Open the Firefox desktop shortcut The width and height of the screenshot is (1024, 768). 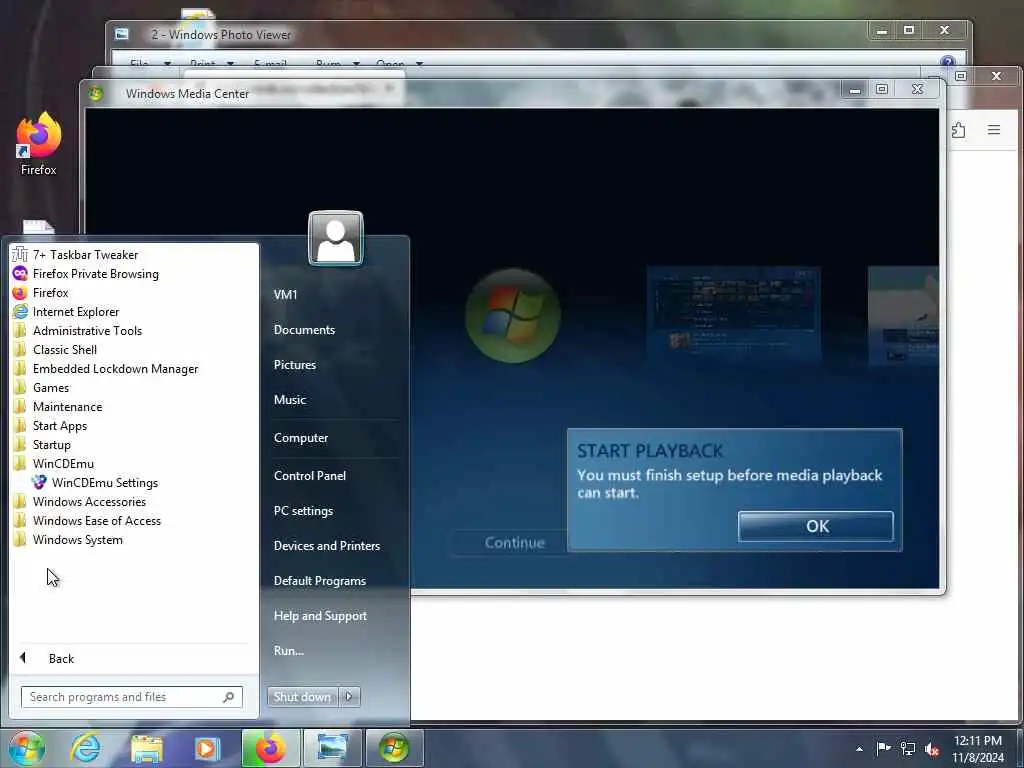pos(39,144)
